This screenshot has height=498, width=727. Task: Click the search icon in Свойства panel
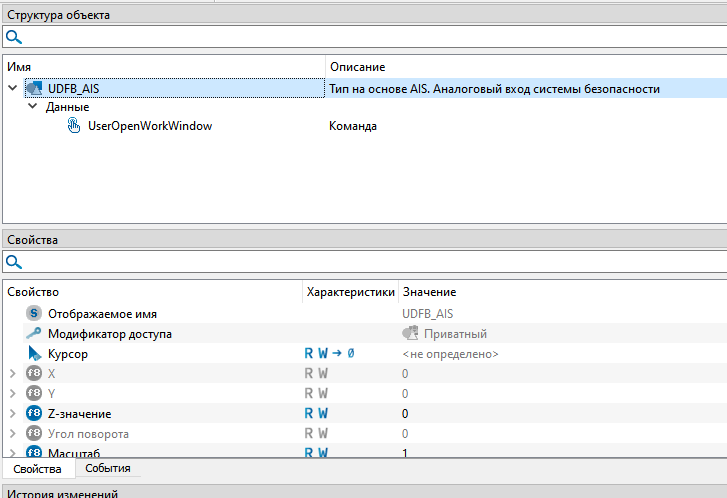[14, 262]
